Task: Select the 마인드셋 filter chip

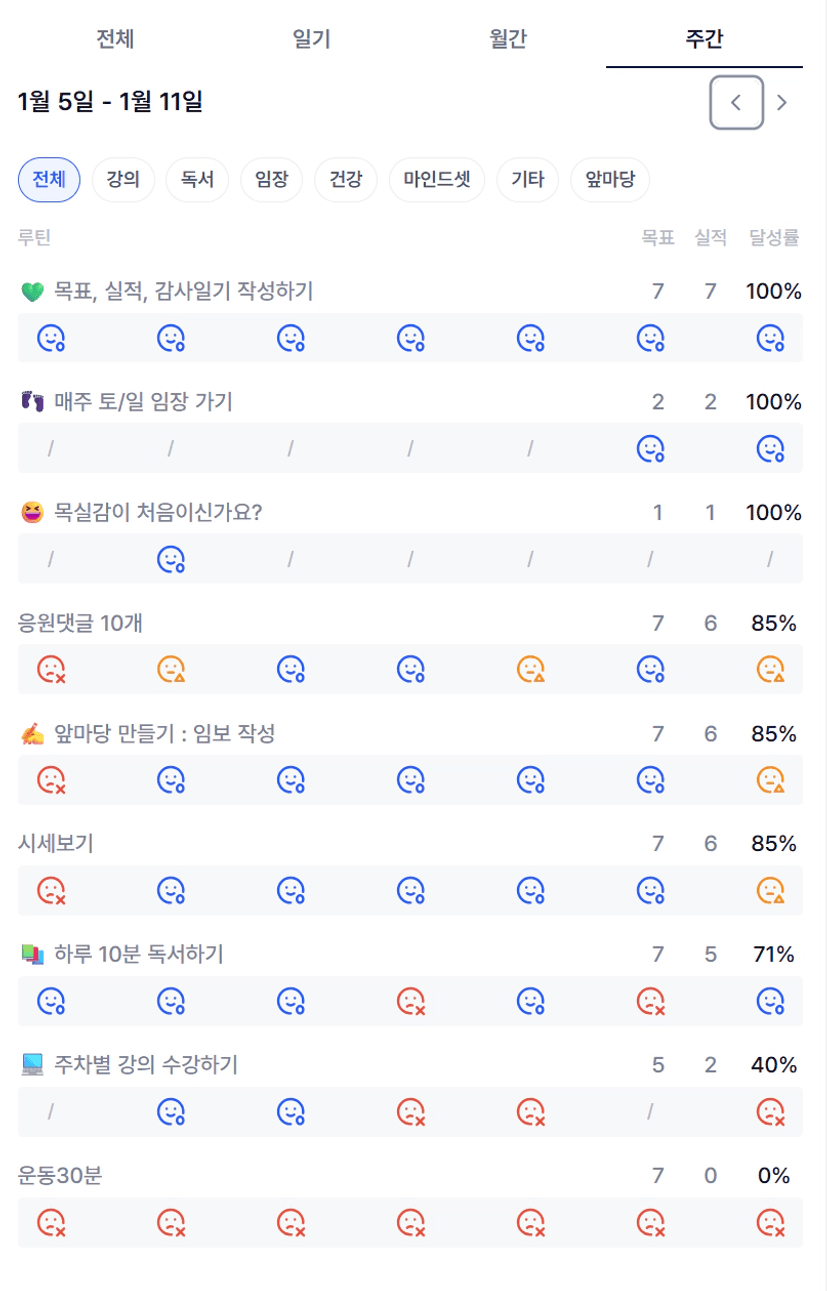Action: 437,180
